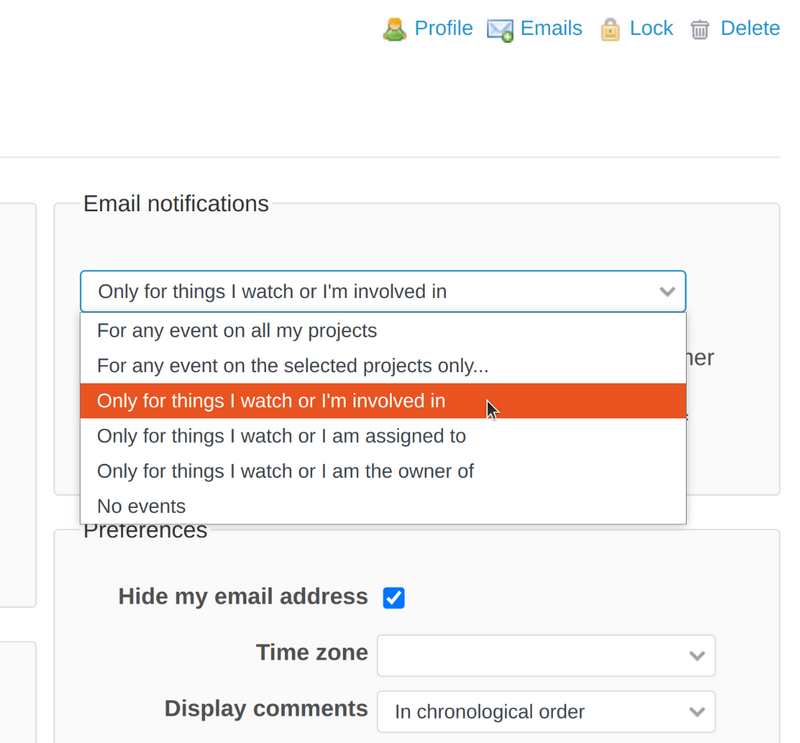800x743 pixels.
Task: Click the Emails envelope icon
Action: coord(500,30)
